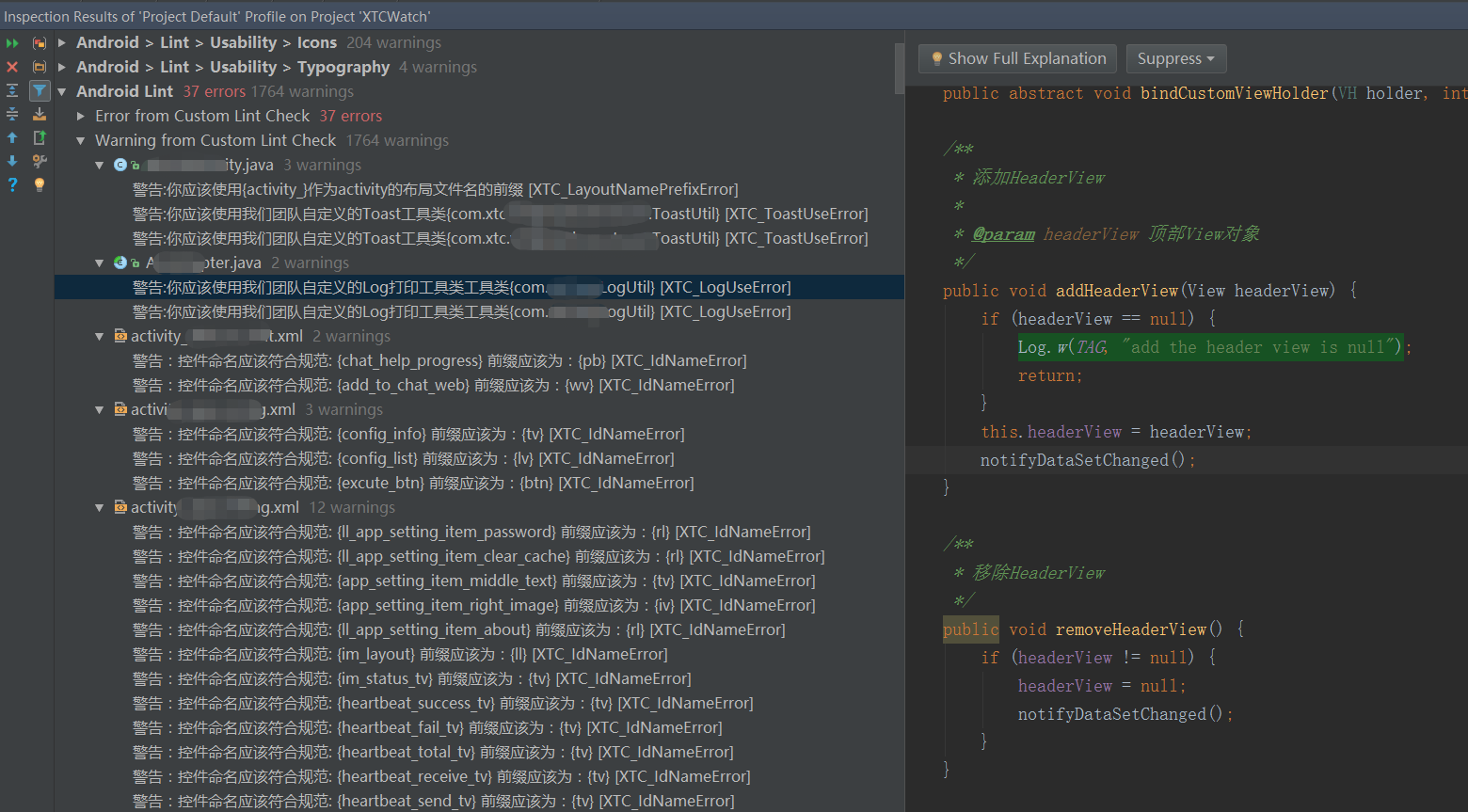Viewport: 1468px width, 812px height.
Task: Open help question mark icon
Action: [x=12, y=184]
